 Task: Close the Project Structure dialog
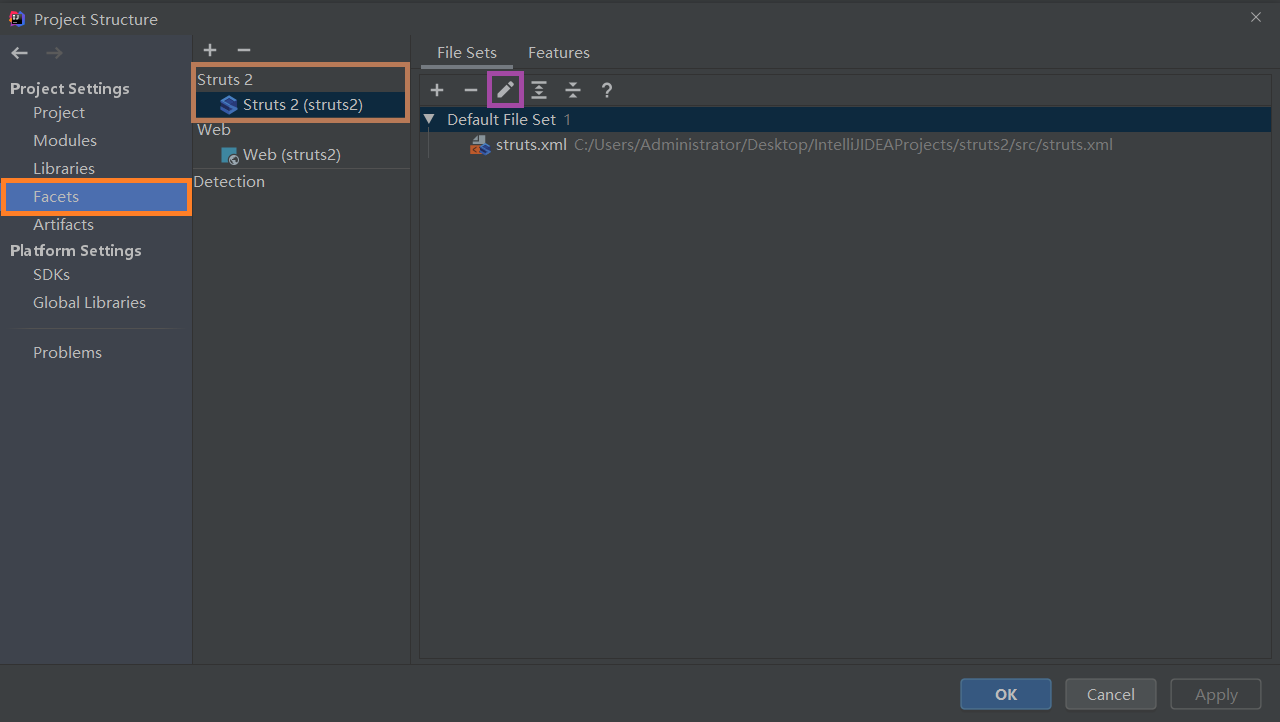[1256, 17]
